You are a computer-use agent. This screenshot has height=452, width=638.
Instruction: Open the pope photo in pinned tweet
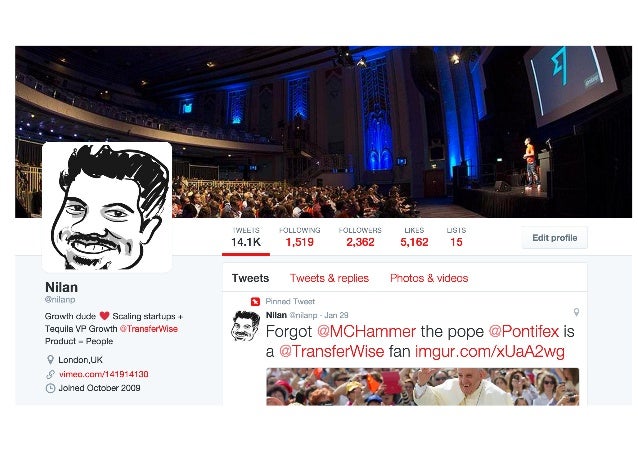coord(422,387)
